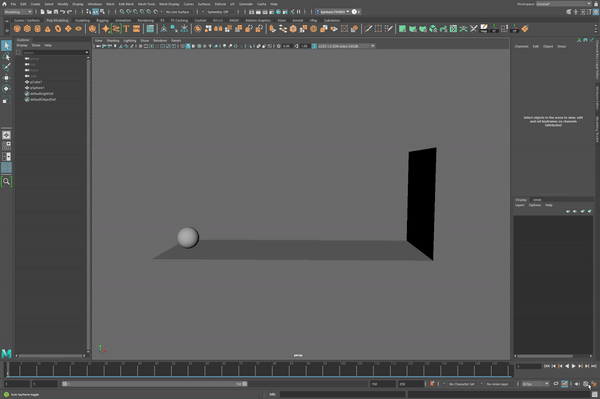Save the scene with disk icon

[x=56, y=12]
